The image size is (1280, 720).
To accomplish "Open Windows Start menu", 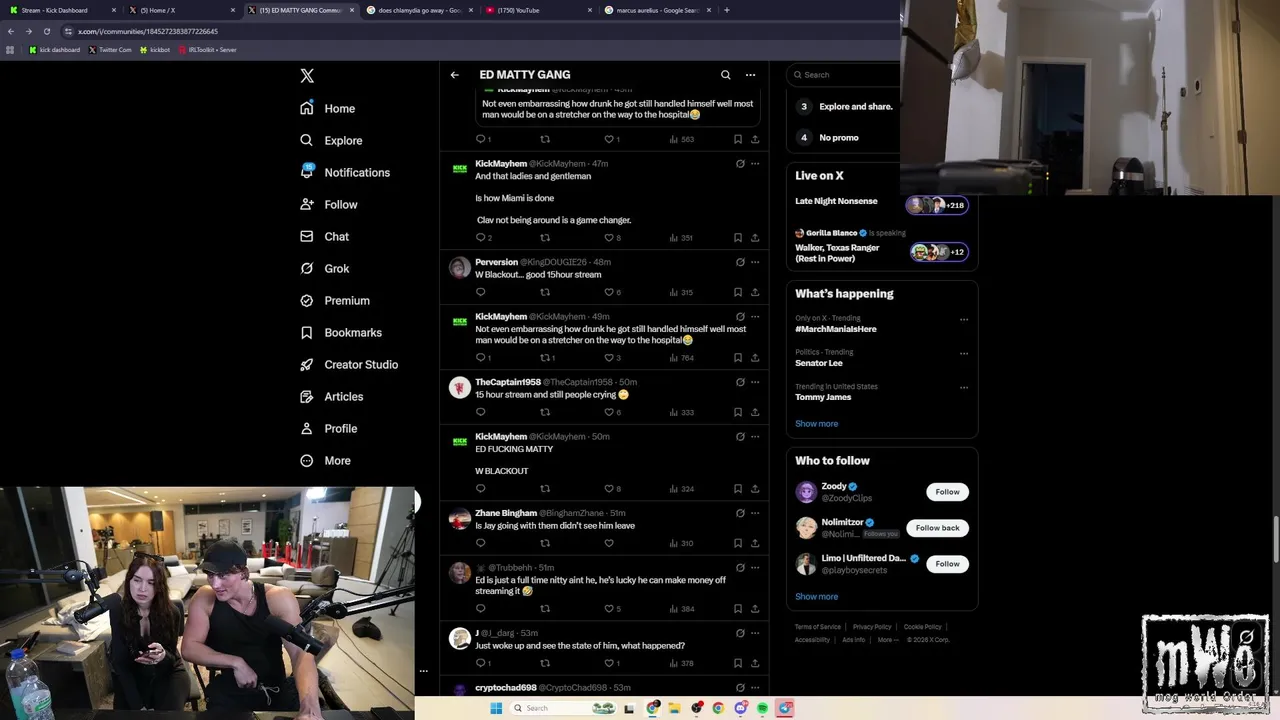I will [495, 708].
